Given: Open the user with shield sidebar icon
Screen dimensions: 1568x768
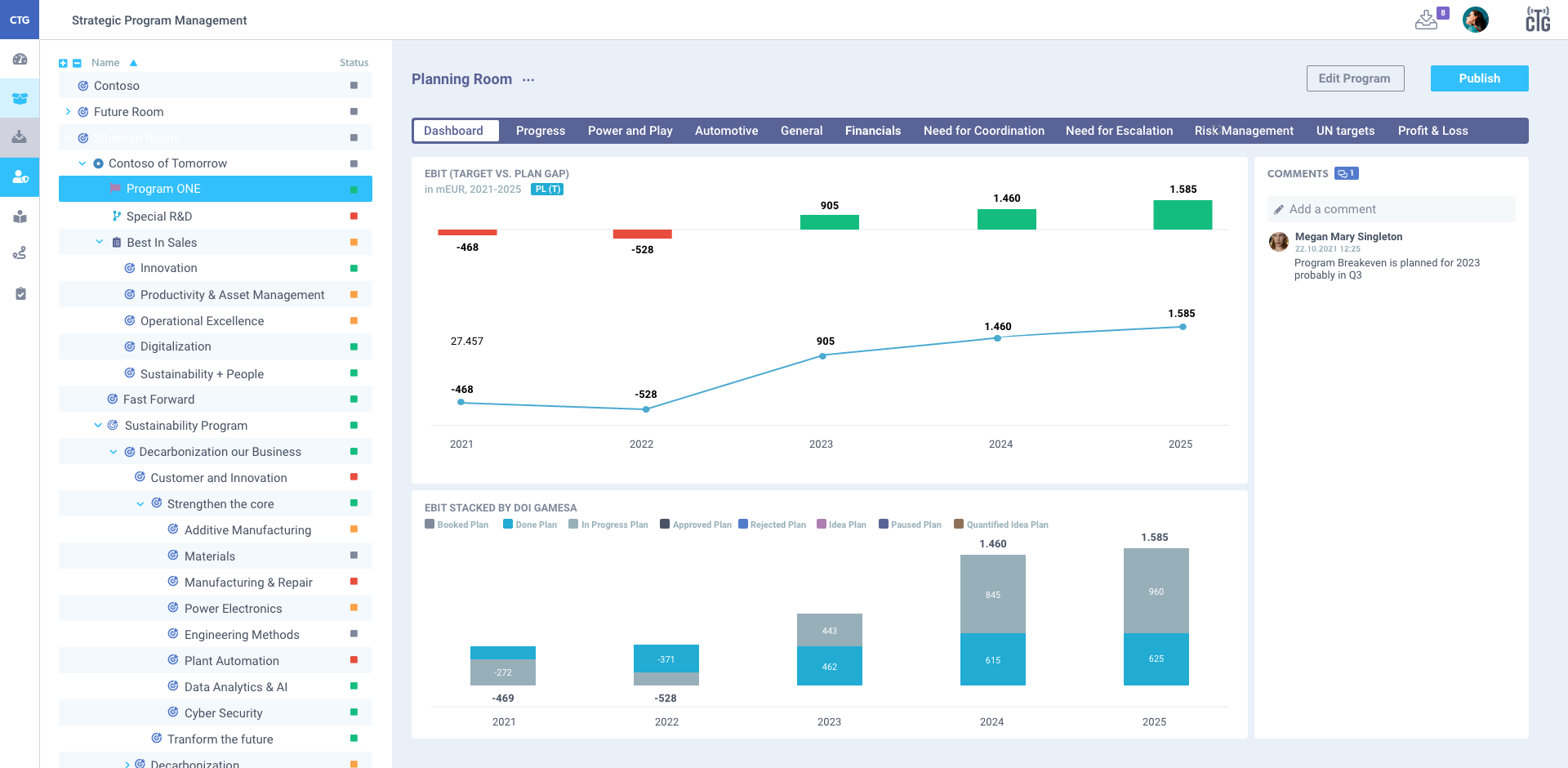Looking at the screenshot, I should [x=20, y=177].
